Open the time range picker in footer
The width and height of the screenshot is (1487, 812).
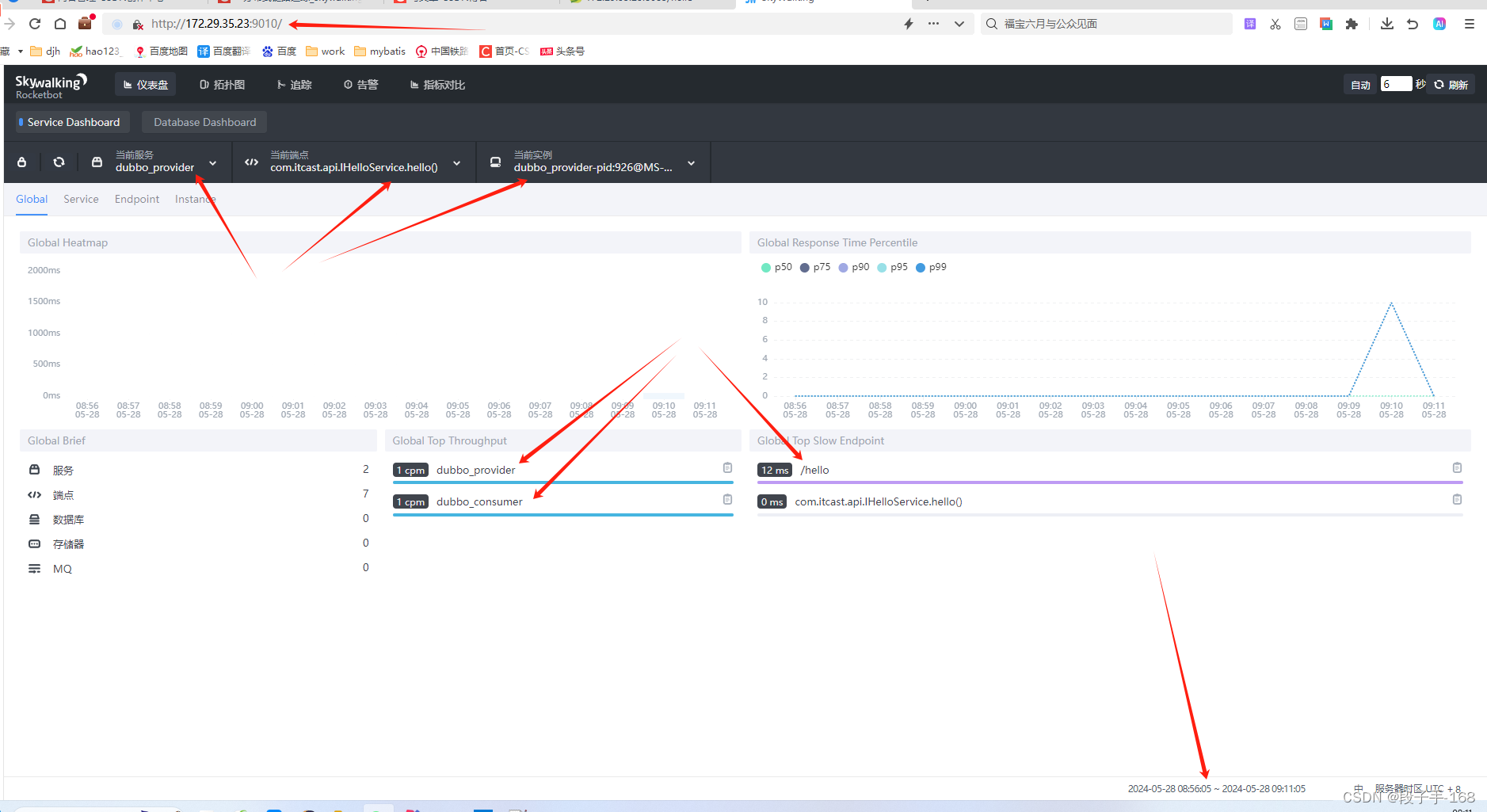tap(1216, 789)
